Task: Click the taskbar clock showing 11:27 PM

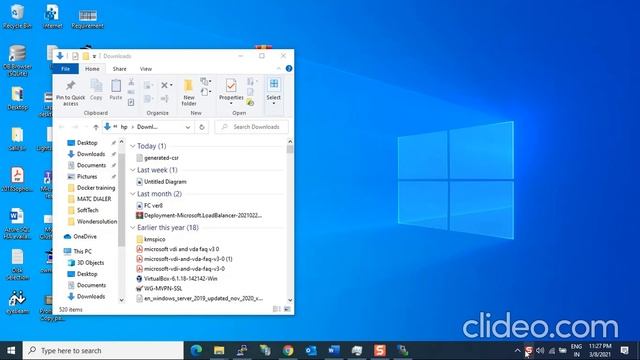Action: coord(600,350)
